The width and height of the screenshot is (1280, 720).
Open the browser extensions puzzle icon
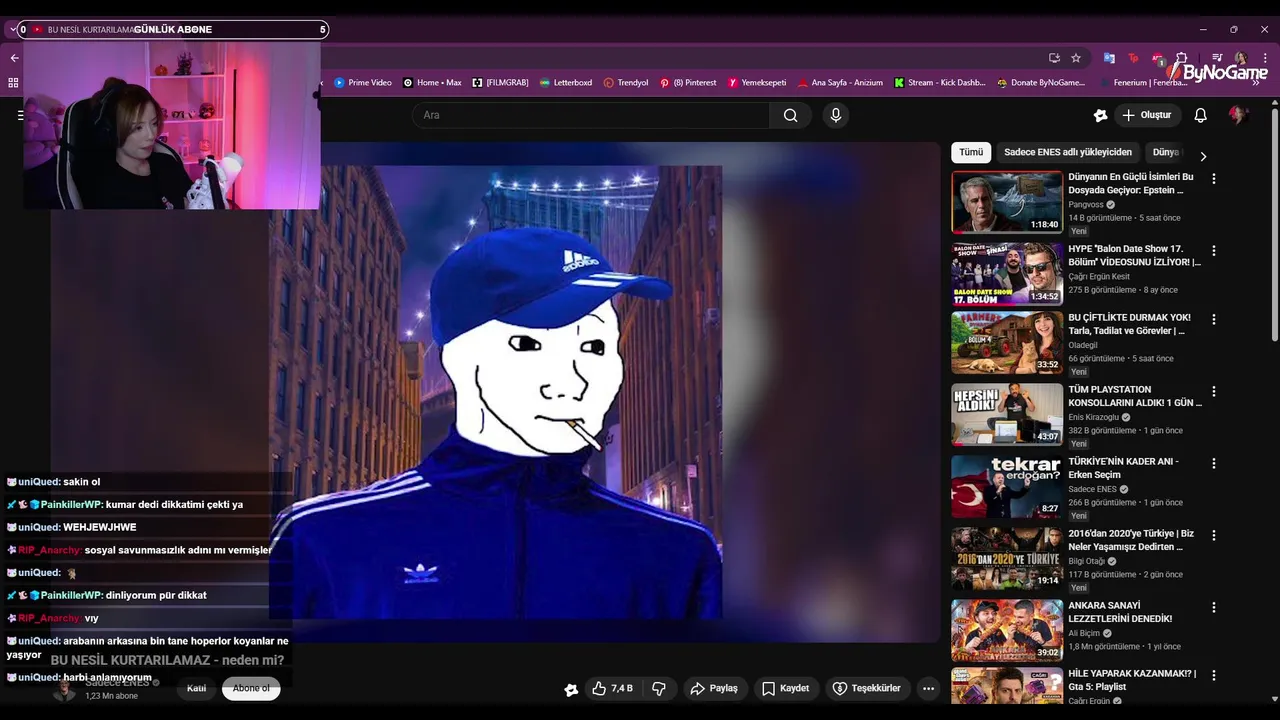[1181, 58]
